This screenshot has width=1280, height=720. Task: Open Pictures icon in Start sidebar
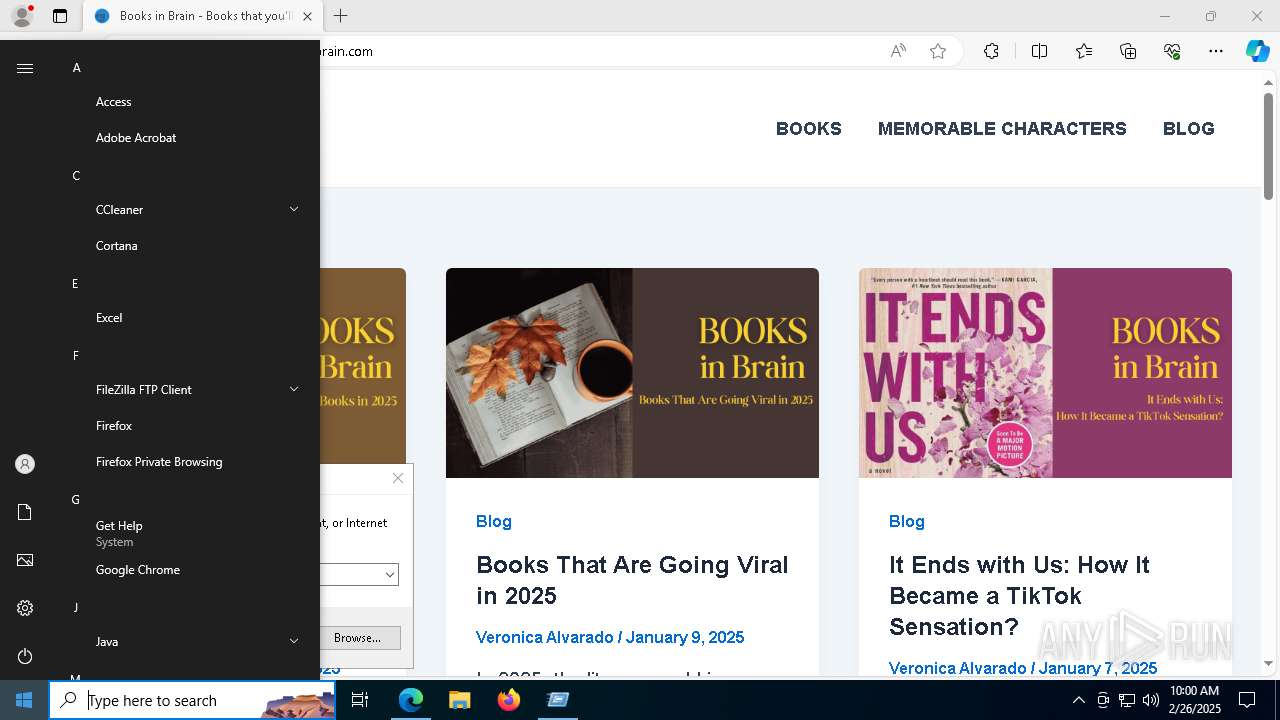coord(25,560)
